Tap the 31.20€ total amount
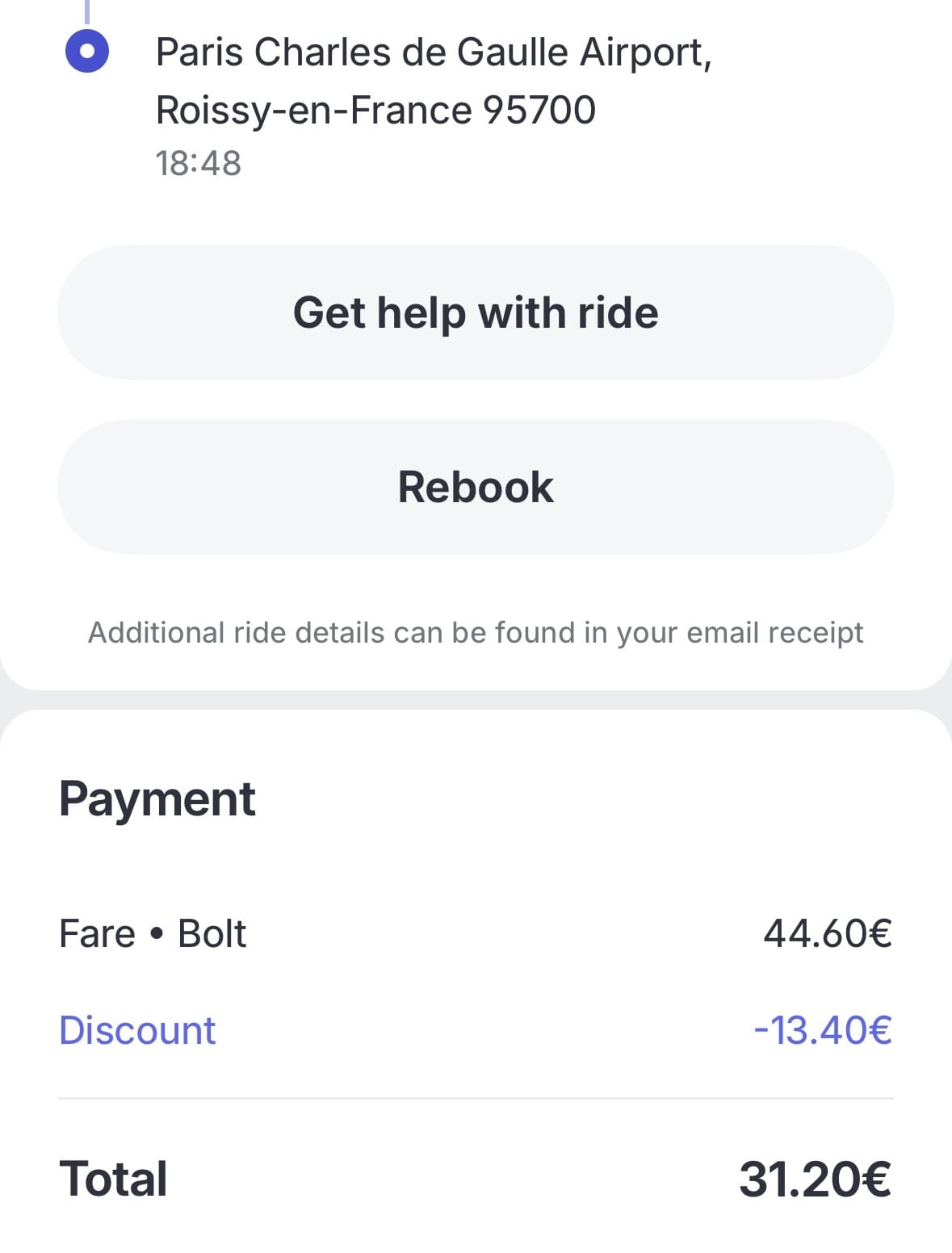The height and width of the screenshot is (1253, 952). coord(815,1179)
